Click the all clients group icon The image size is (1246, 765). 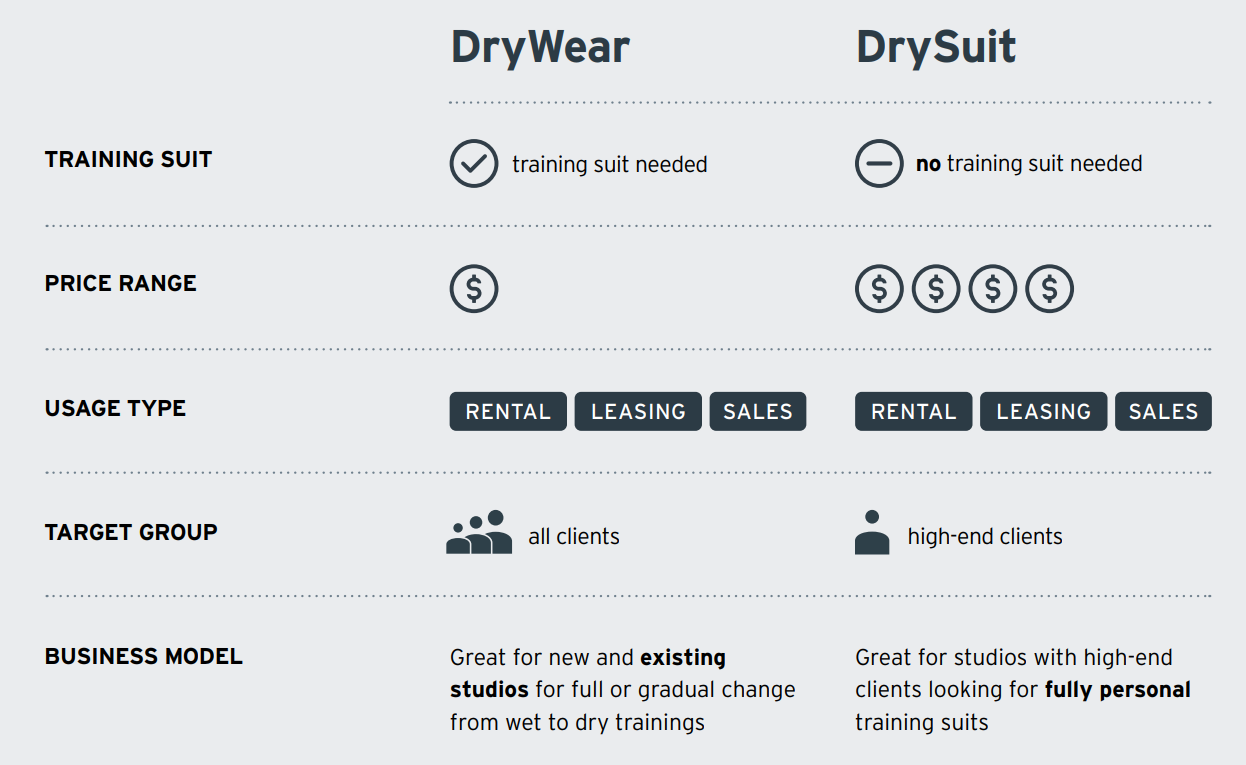(479, 533)
